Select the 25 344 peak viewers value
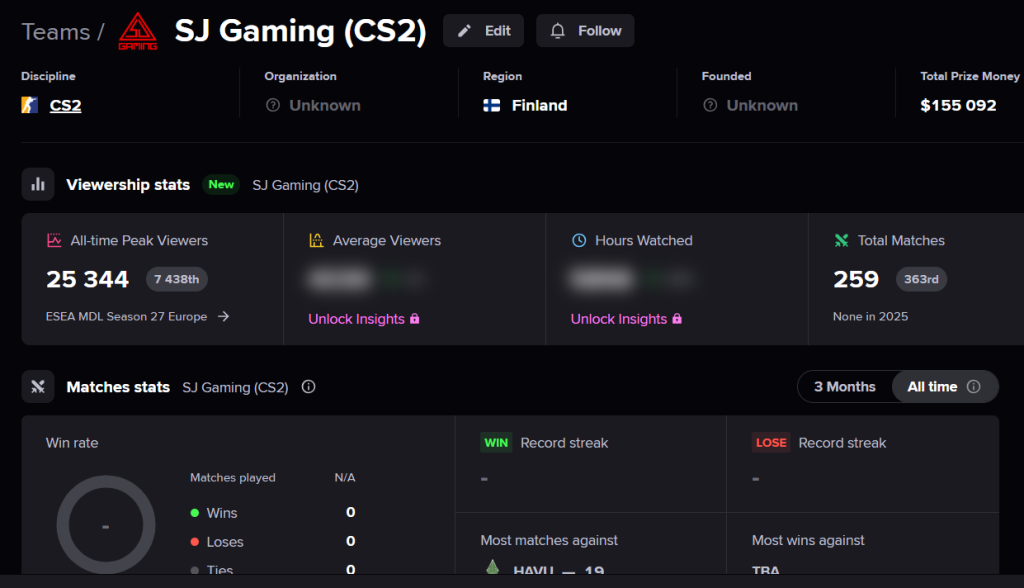 coord(88,280)
